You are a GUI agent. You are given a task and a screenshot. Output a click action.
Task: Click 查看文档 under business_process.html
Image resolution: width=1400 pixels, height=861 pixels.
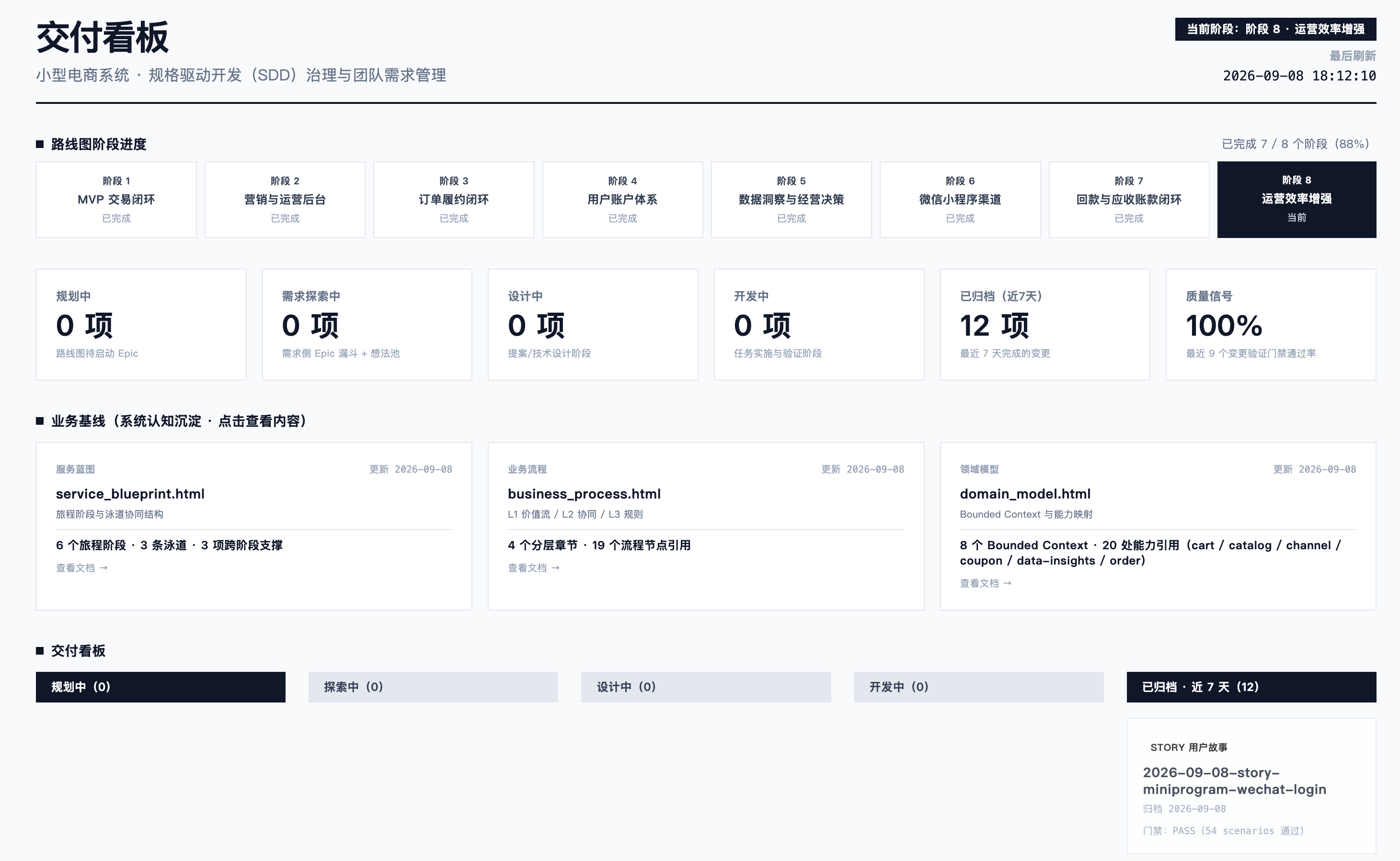click(x=534, y=568)
